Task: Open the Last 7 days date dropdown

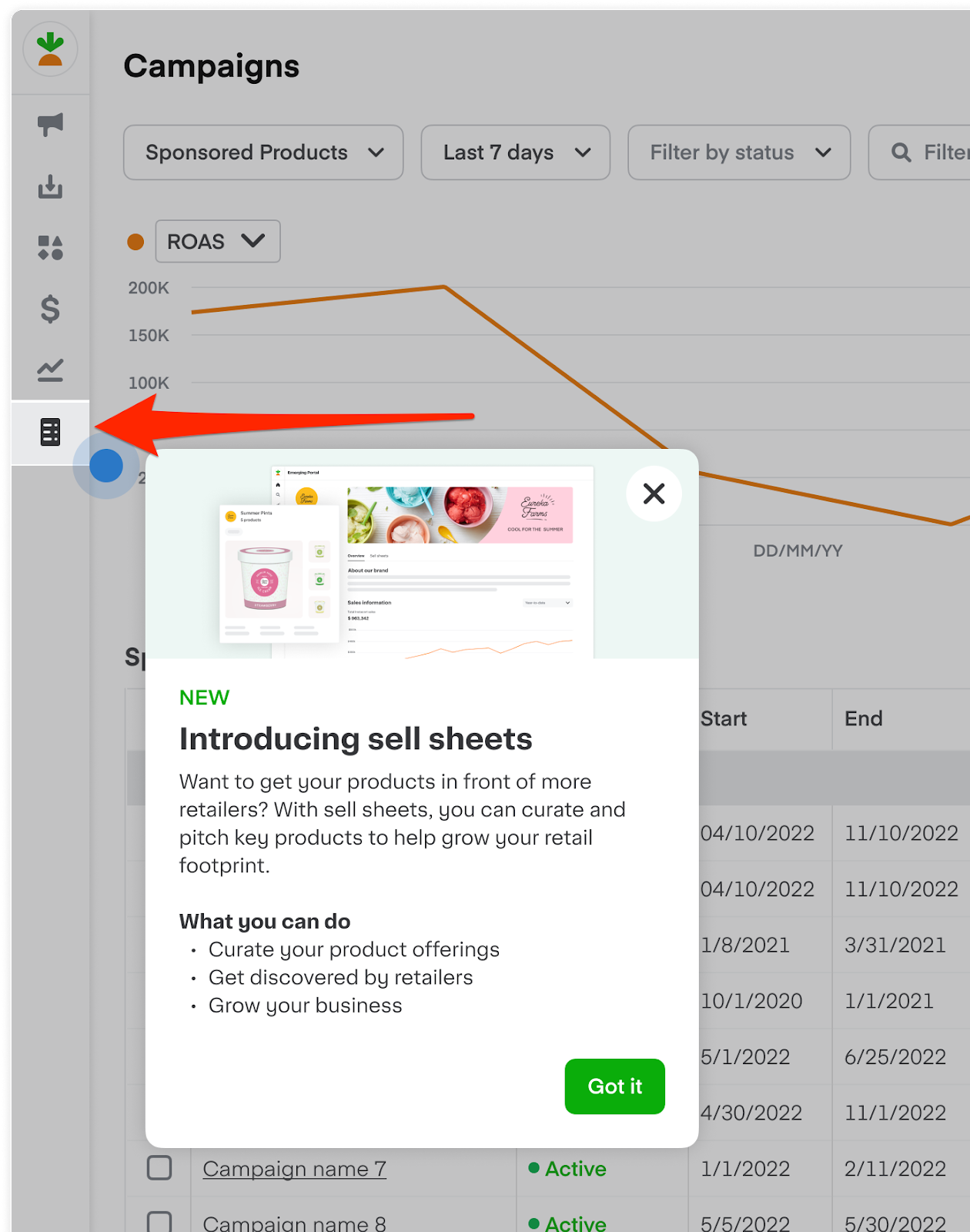Action: click(515, 152)
